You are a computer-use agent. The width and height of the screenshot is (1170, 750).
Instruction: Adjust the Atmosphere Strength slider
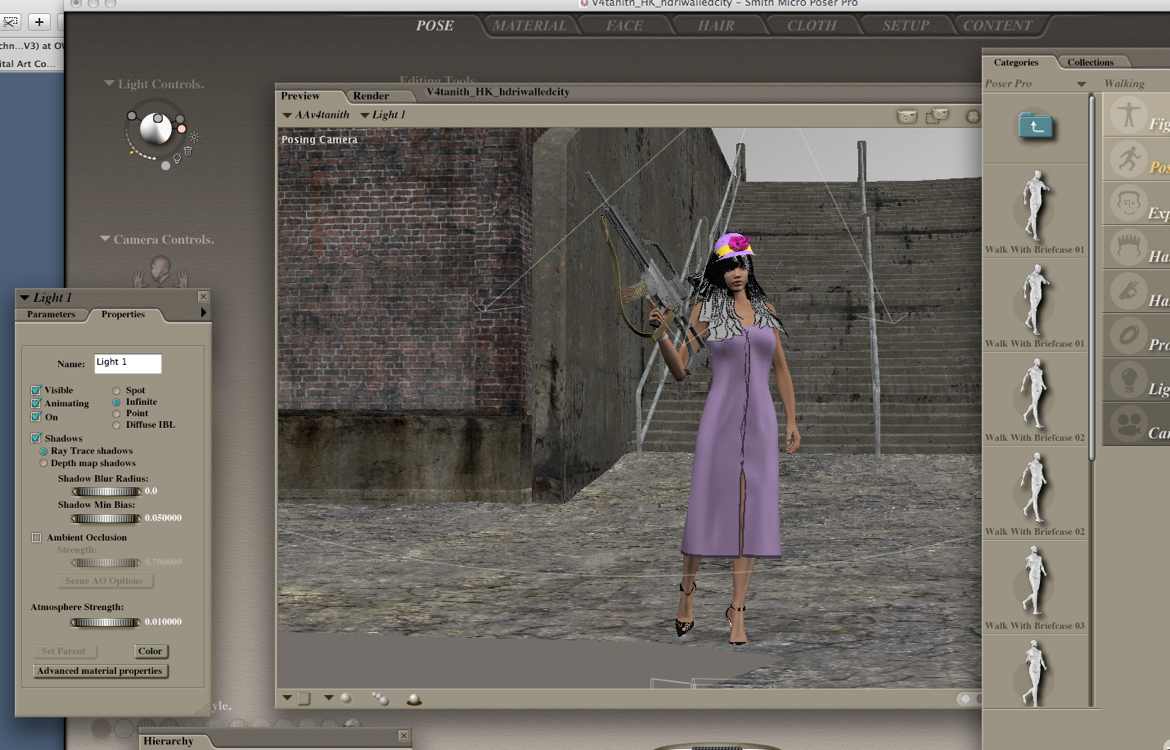click(105, 622)
